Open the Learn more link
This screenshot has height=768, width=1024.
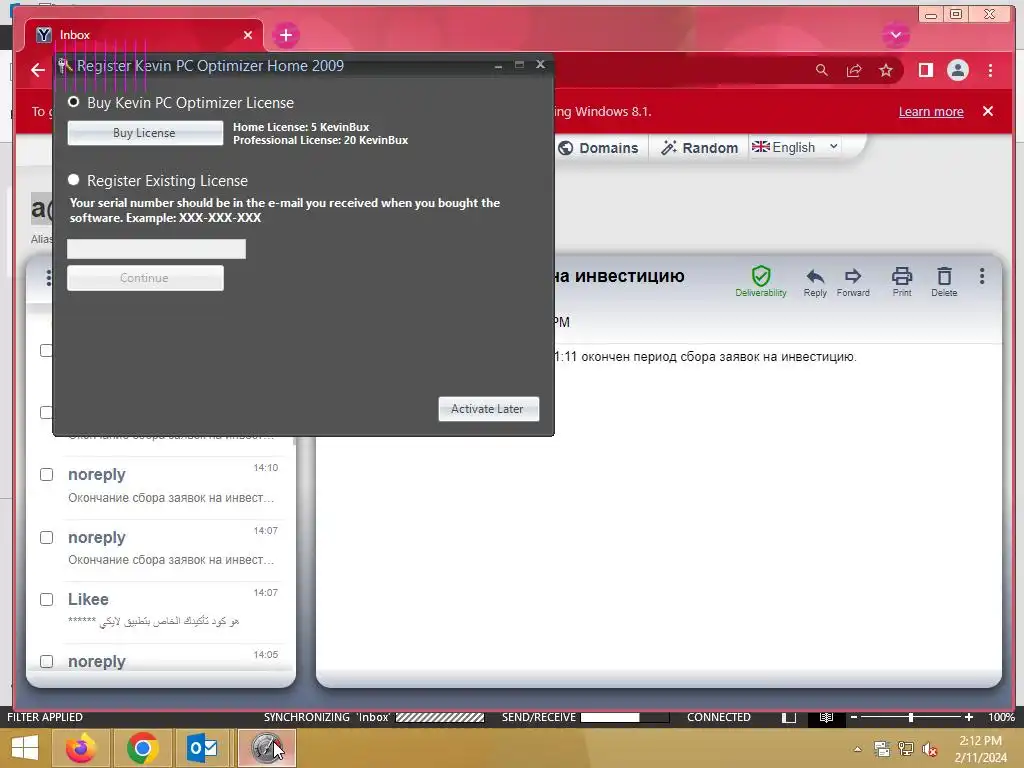[931, 112]
